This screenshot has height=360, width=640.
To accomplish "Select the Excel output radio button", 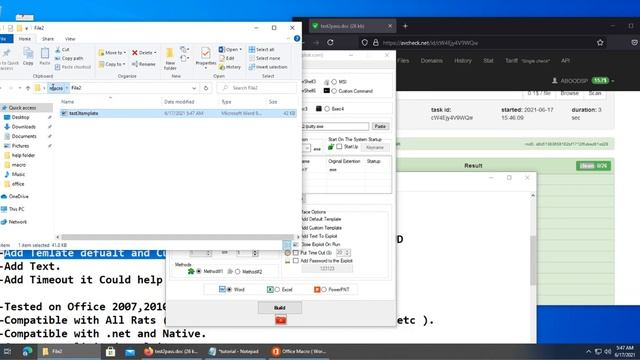I will point(278,289).
